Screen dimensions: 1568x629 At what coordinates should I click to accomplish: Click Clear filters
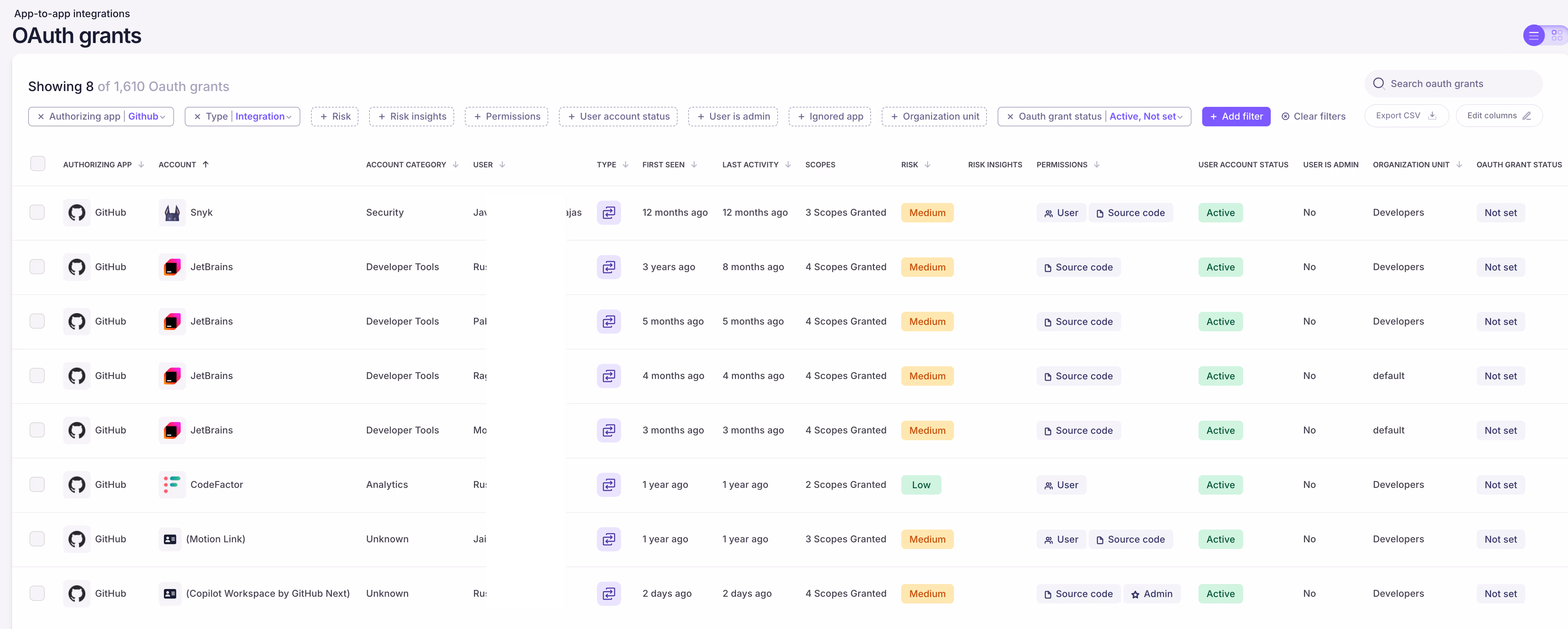pyautogui.click(x=1314, y=116)
